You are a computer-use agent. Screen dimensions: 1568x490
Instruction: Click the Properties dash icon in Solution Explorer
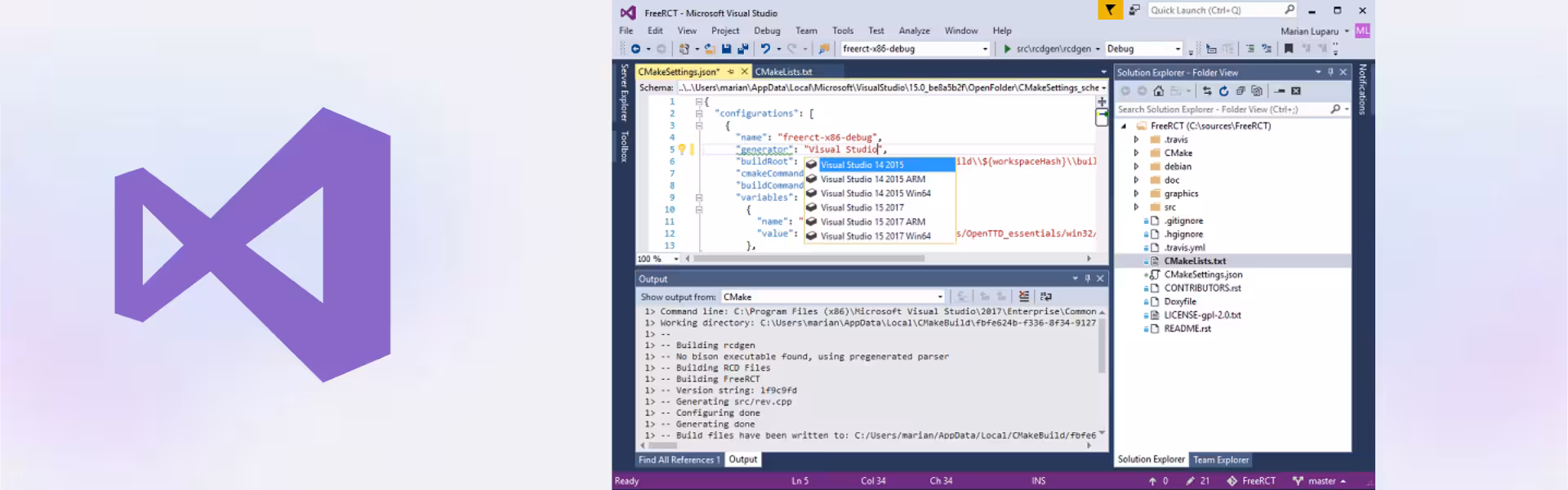[1280, 91]
